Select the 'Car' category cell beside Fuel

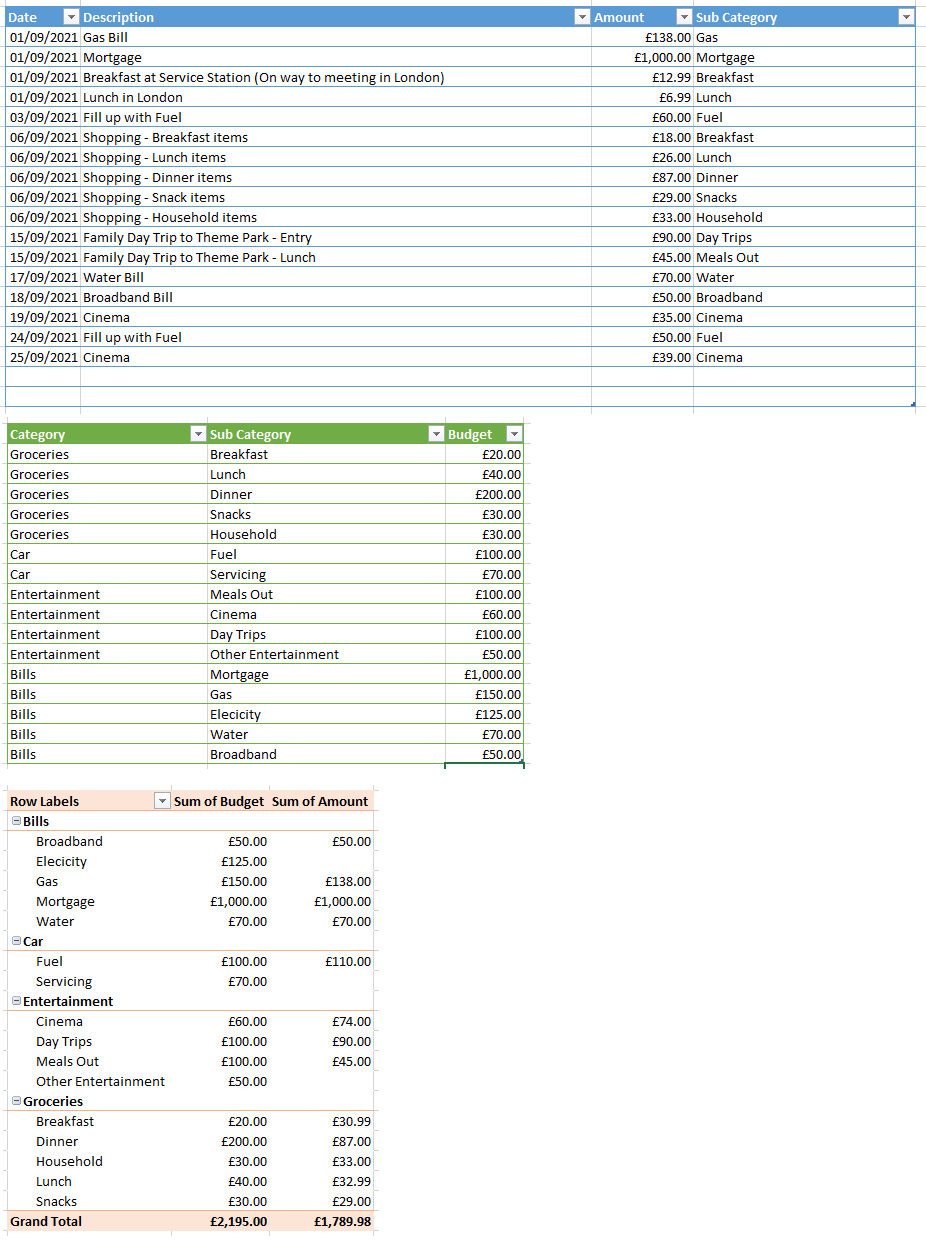click(x=106, y=554)
